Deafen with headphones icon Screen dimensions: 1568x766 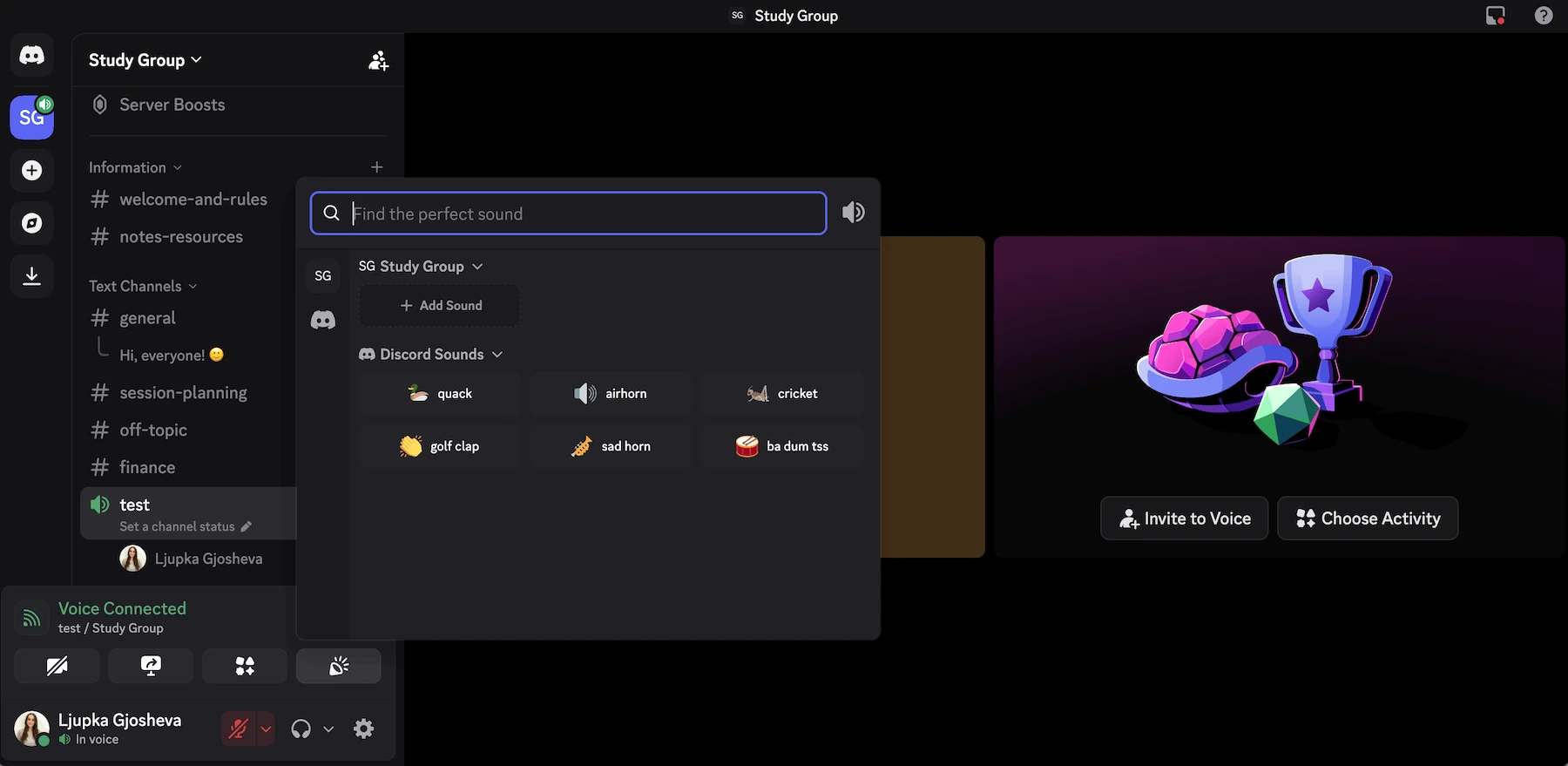click(301, 729)
